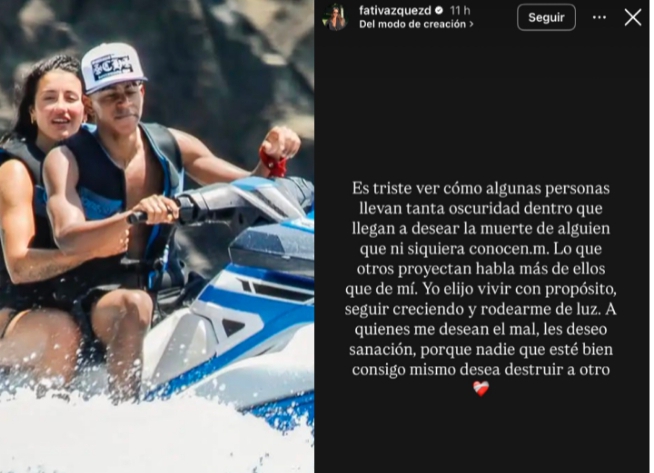Click the story paragraph starting 'Es triste ver'

point(480,279)
